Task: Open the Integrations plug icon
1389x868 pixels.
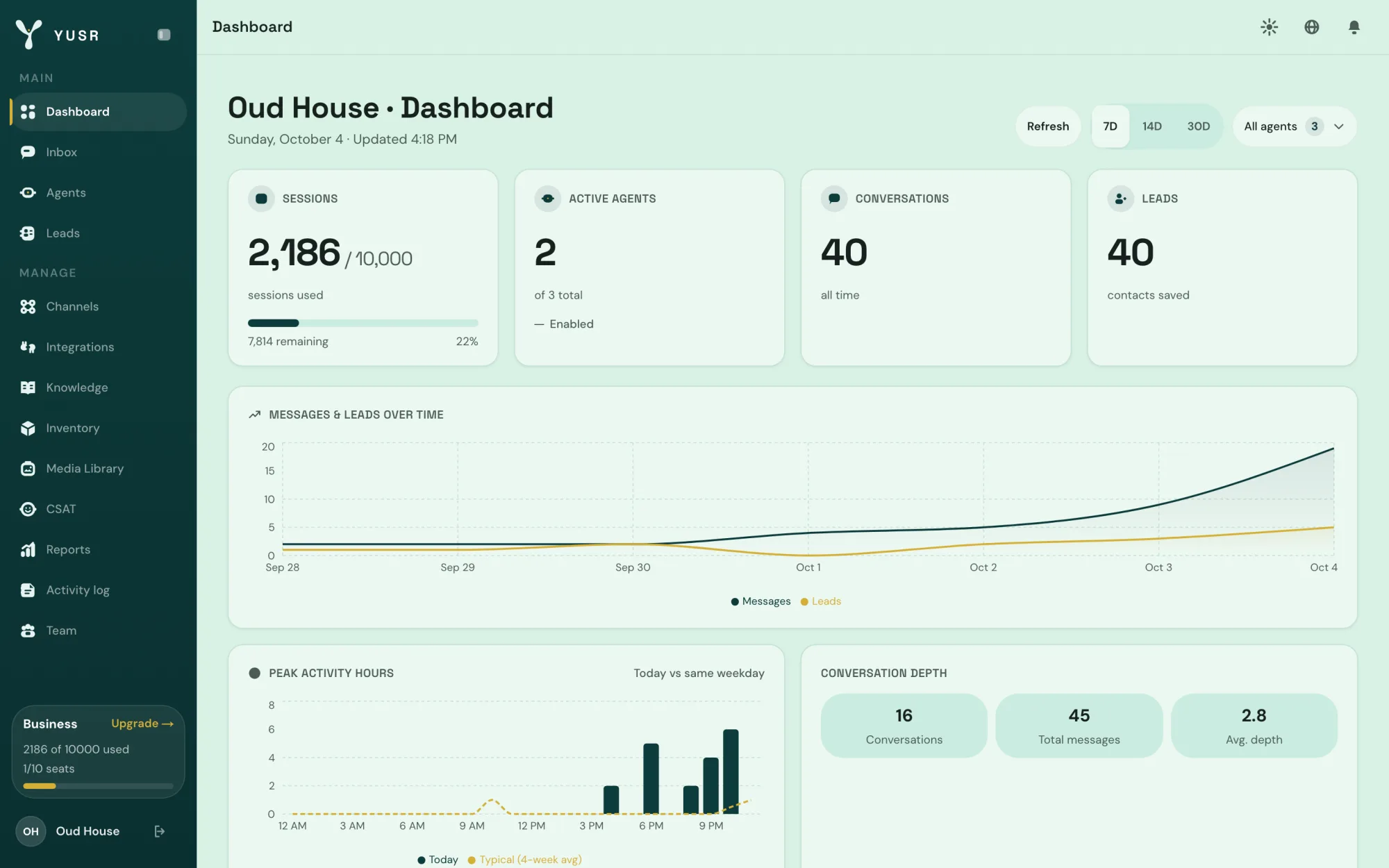Action: tap(28, 347)
